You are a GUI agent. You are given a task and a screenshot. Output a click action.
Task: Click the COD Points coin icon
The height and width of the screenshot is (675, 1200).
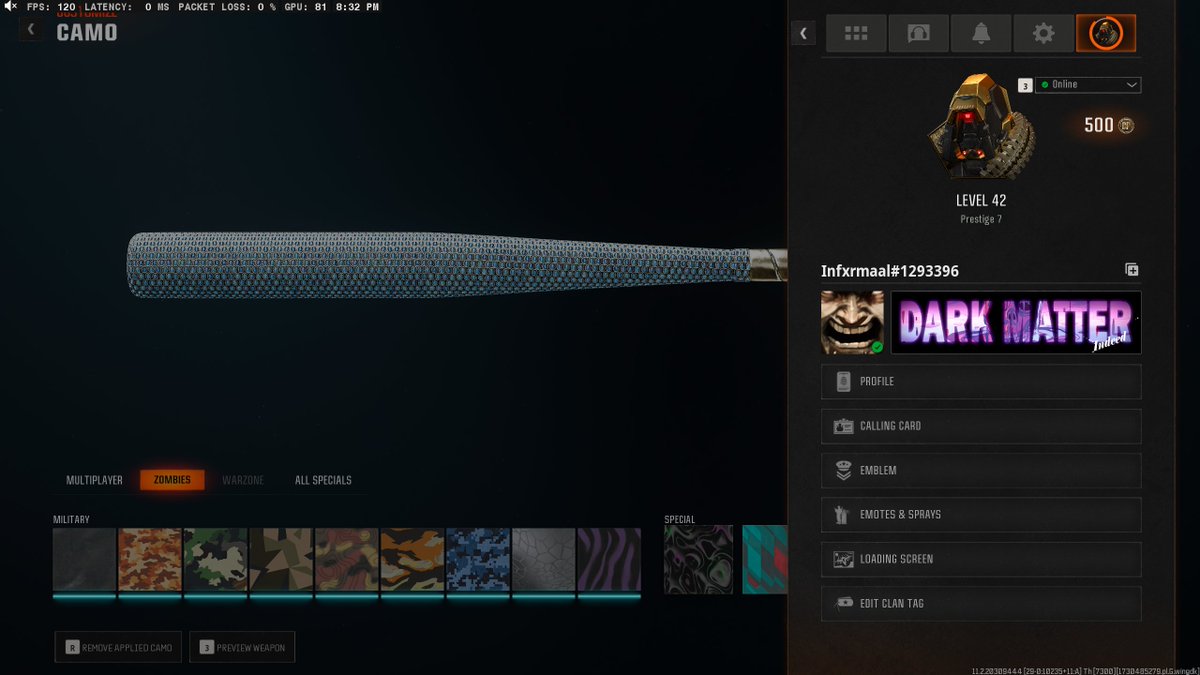pos(1126,125)
